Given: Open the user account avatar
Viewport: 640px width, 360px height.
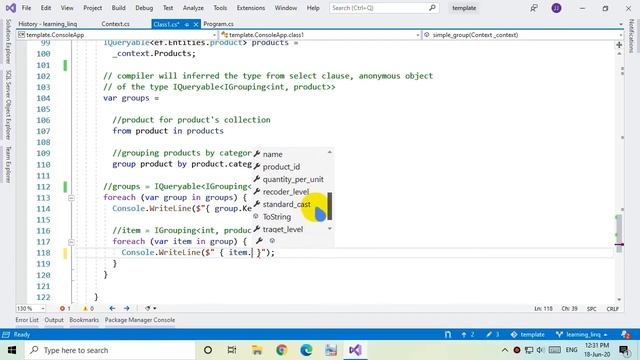Looking at the screenshot, I should (x=556, y=8).
